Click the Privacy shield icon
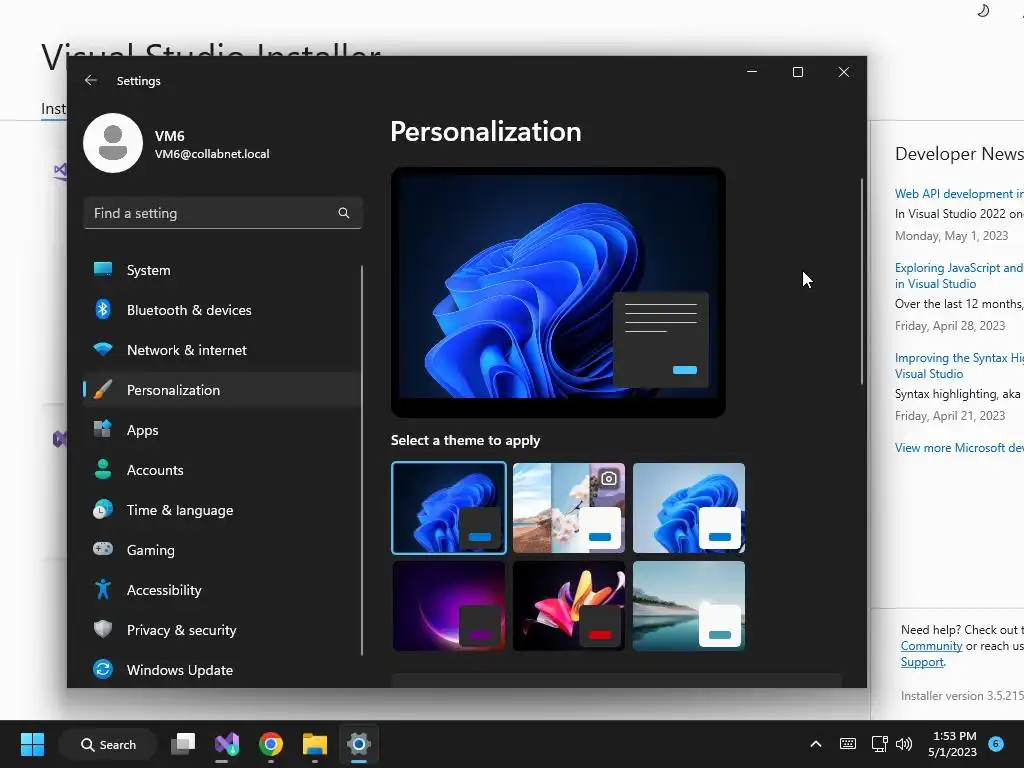This screenshot has width=1024, height=768. click(x=103, y=629)
